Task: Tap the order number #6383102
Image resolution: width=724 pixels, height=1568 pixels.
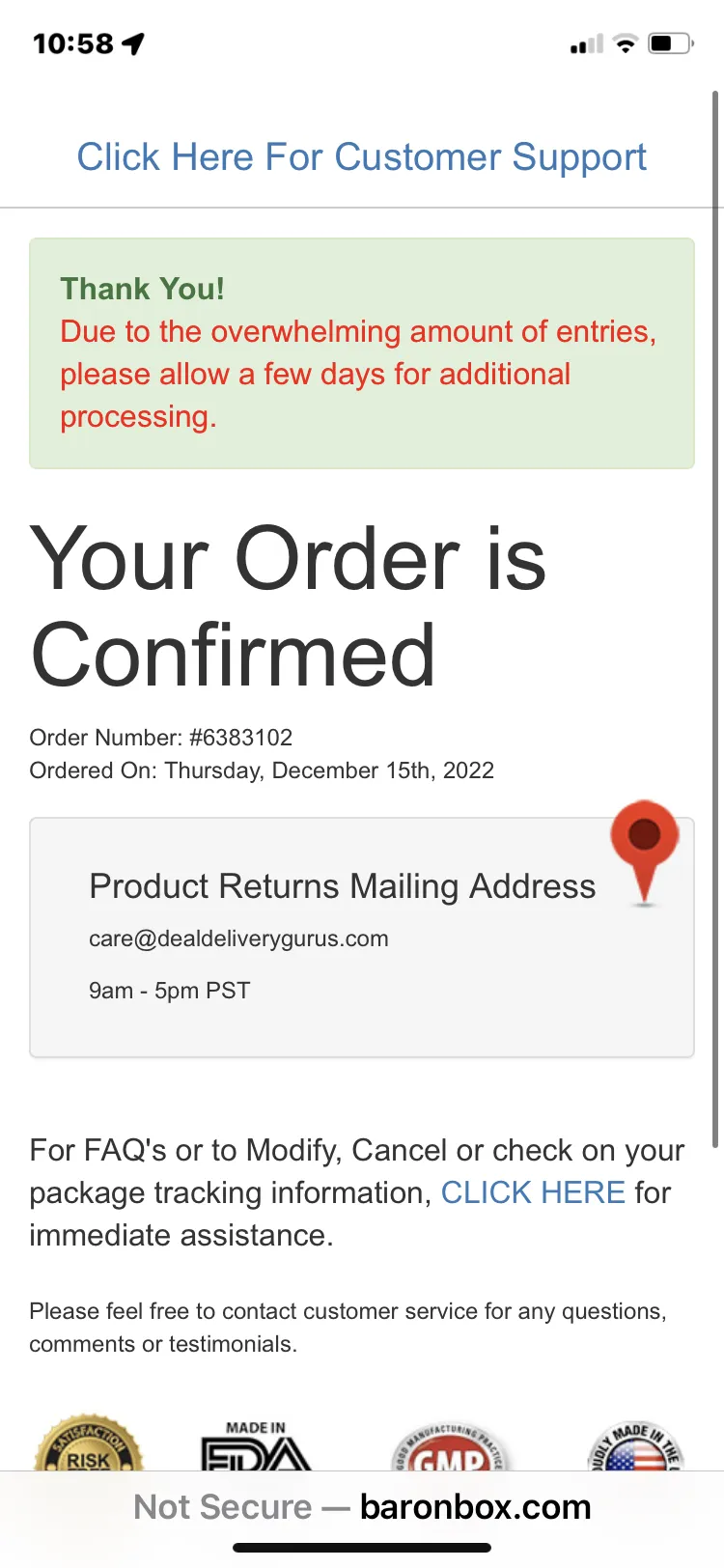Action: (241, 738)
